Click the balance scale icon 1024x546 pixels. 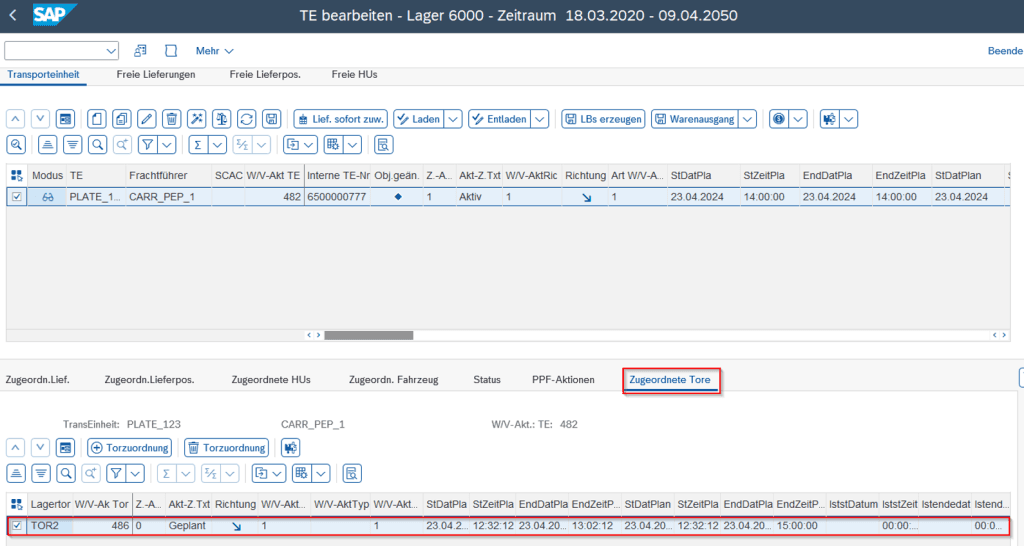tap(221, 119)
